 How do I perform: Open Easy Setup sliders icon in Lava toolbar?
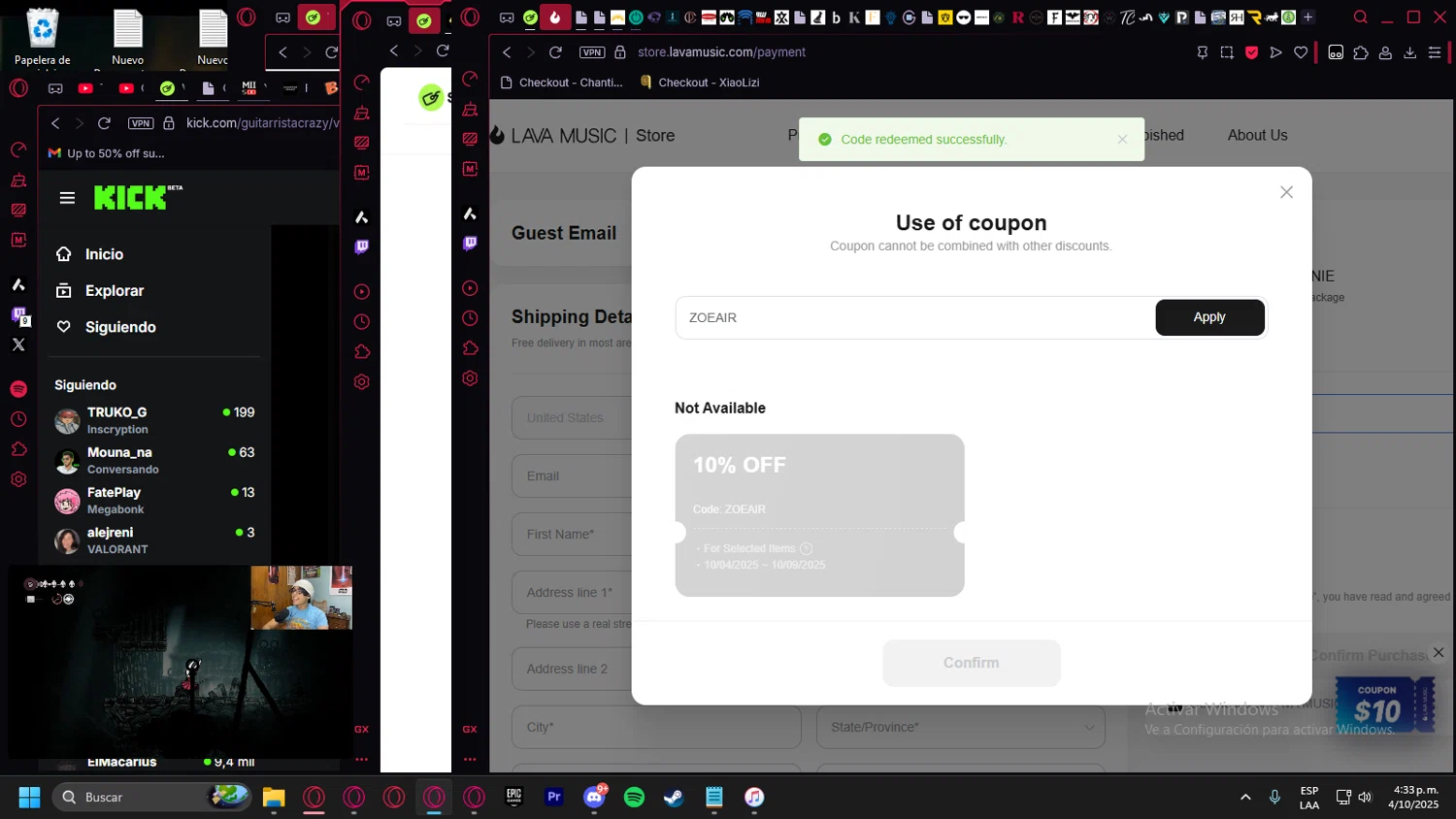click(1435, 52)
